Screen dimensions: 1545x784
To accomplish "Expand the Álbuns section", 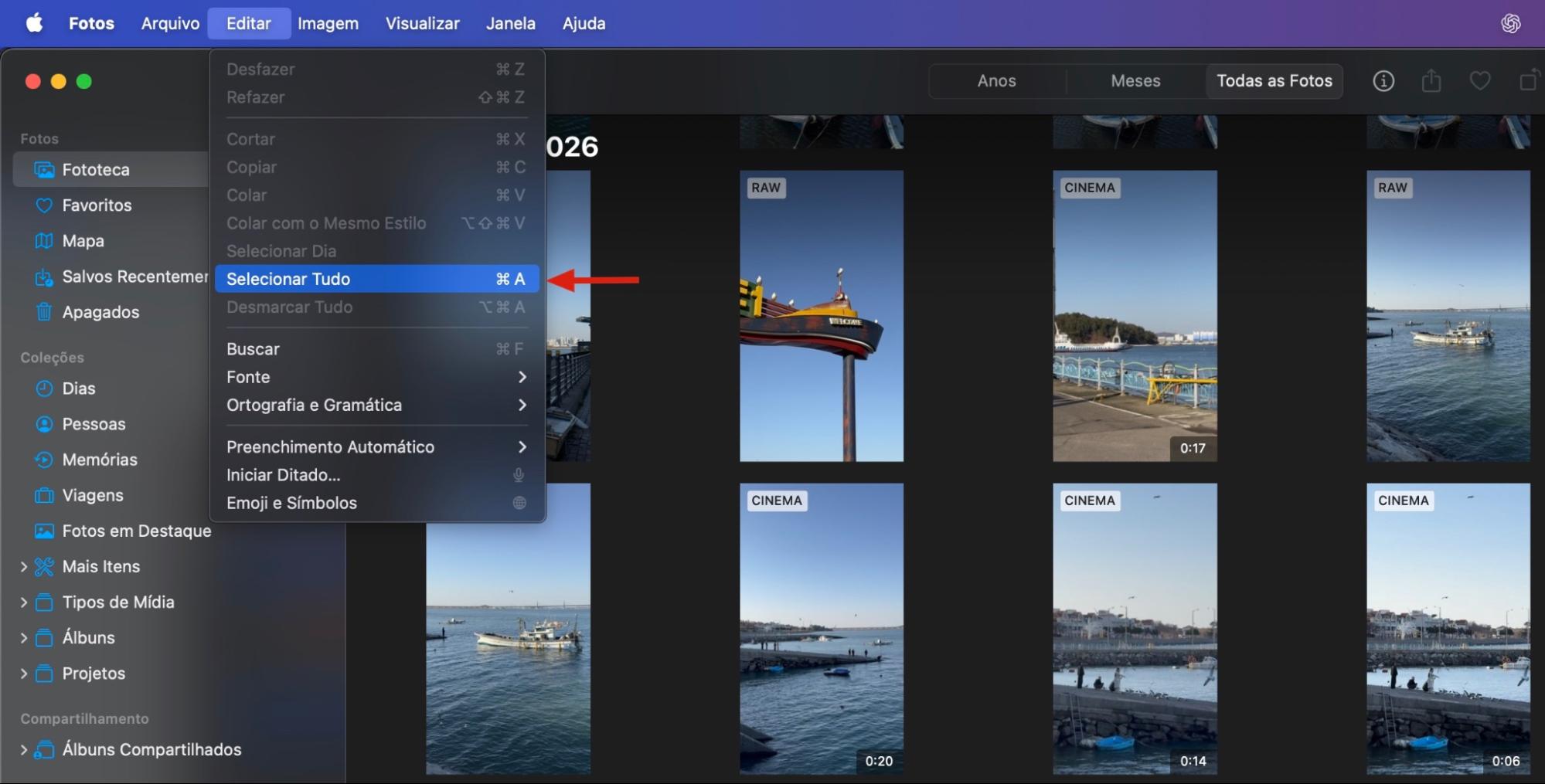I will pyautogui.click(x=23, y=637).
